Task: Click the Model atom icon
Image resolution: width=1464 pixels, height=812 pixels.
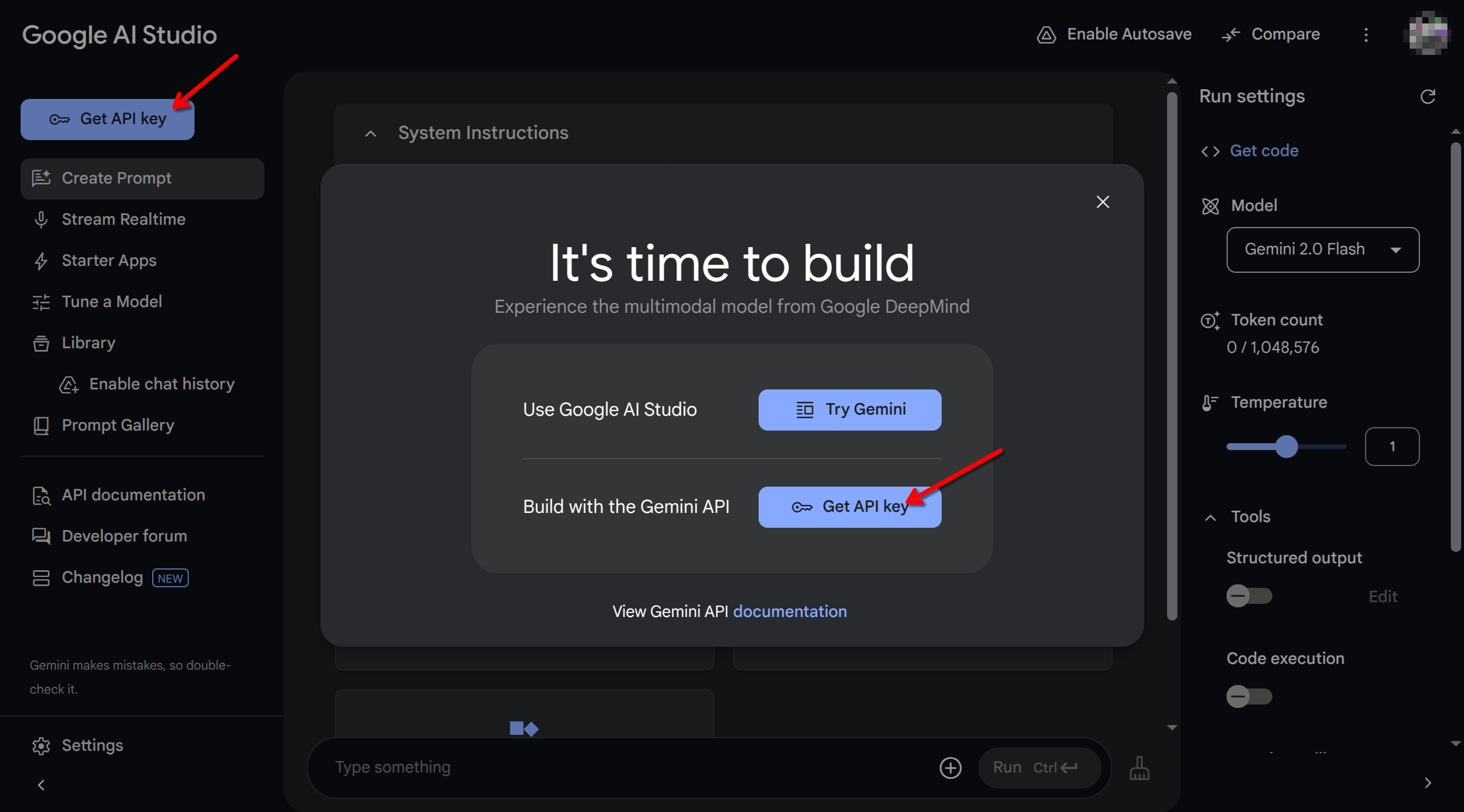Action: [1211, 206]
